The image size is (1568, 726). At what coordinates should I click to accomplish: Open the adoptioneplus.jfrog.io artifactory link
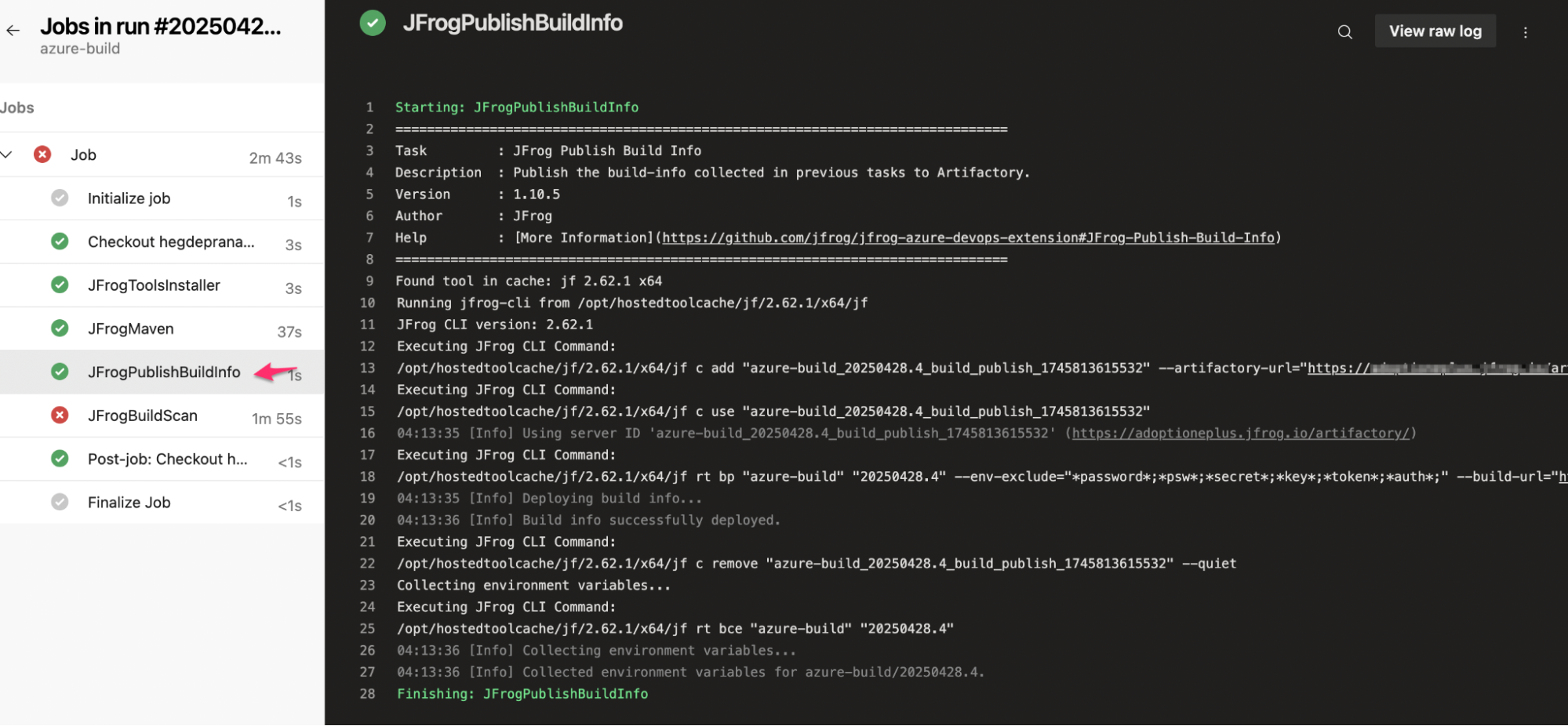[1240, 433]
